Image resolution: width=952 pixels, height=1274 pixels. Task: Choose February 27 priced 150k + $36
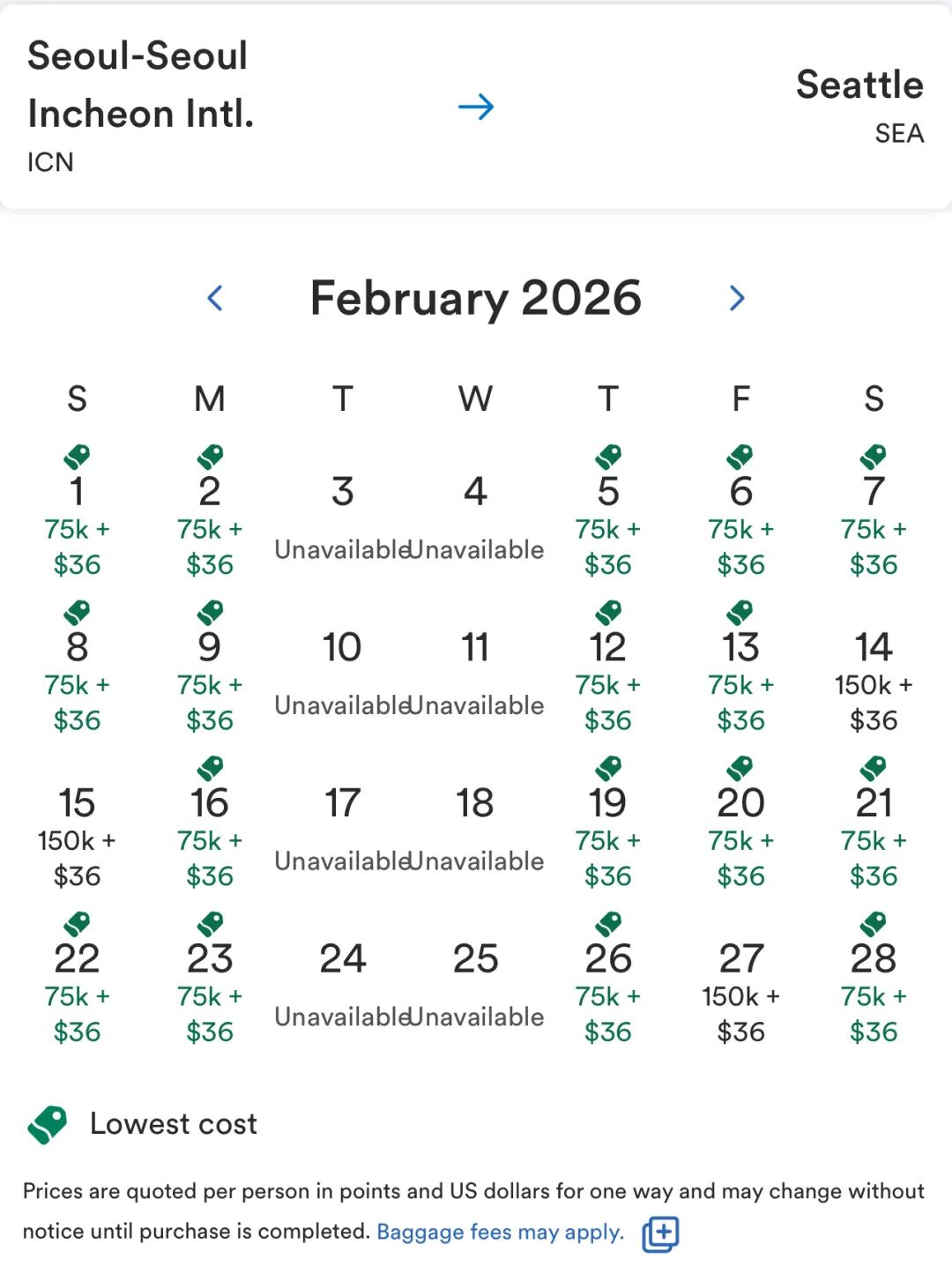(x=740, y=993)
